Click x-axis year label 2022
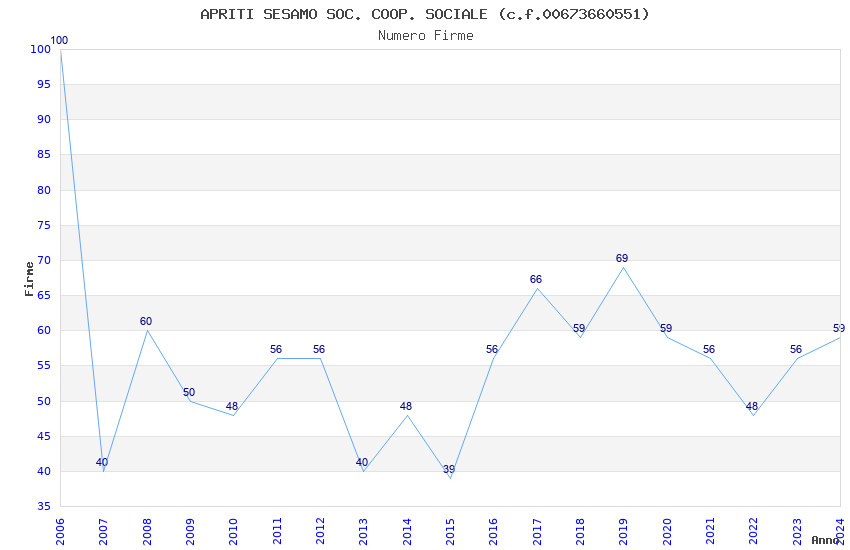The height and width of the screenshot is (550, 850). [754, 531]
